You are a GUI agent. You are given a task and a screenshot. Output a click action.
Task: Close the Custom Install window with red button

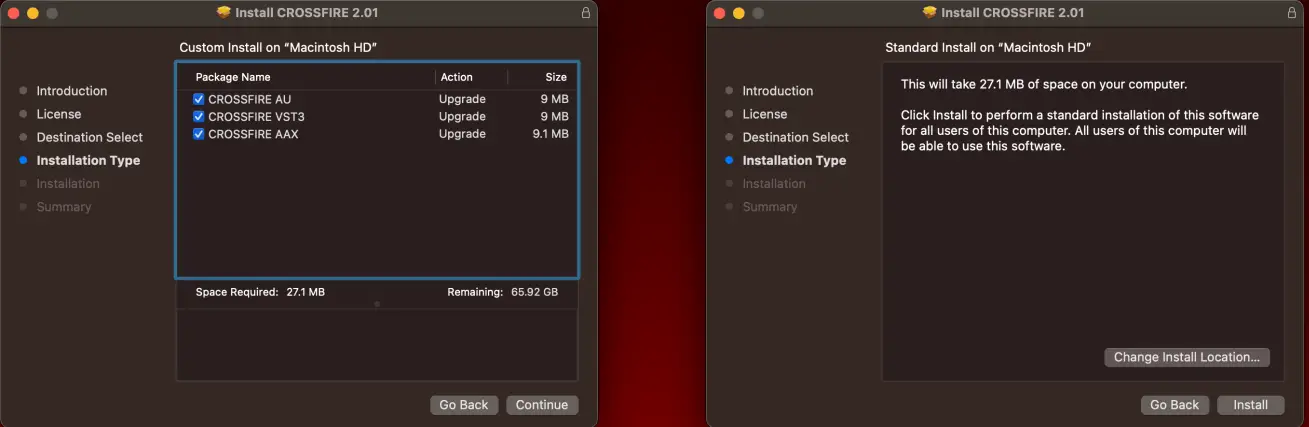[13, 13]
